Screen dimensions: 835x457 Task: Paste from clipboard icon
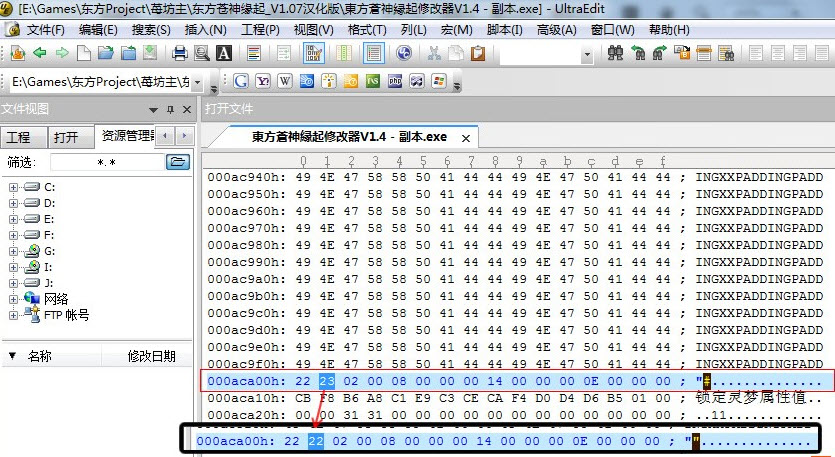478,53
